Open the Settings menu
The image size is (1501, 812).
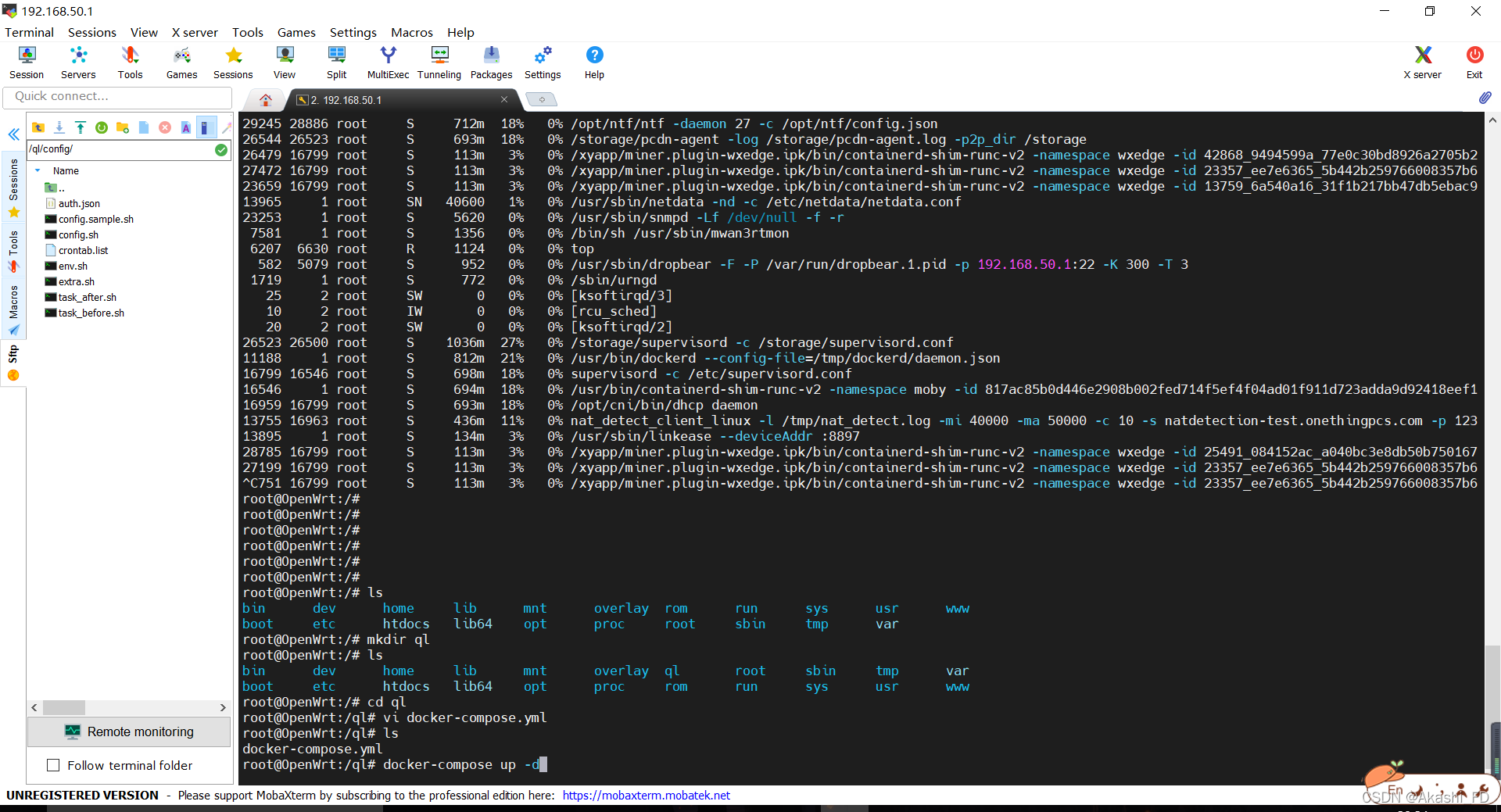[353, 32]
